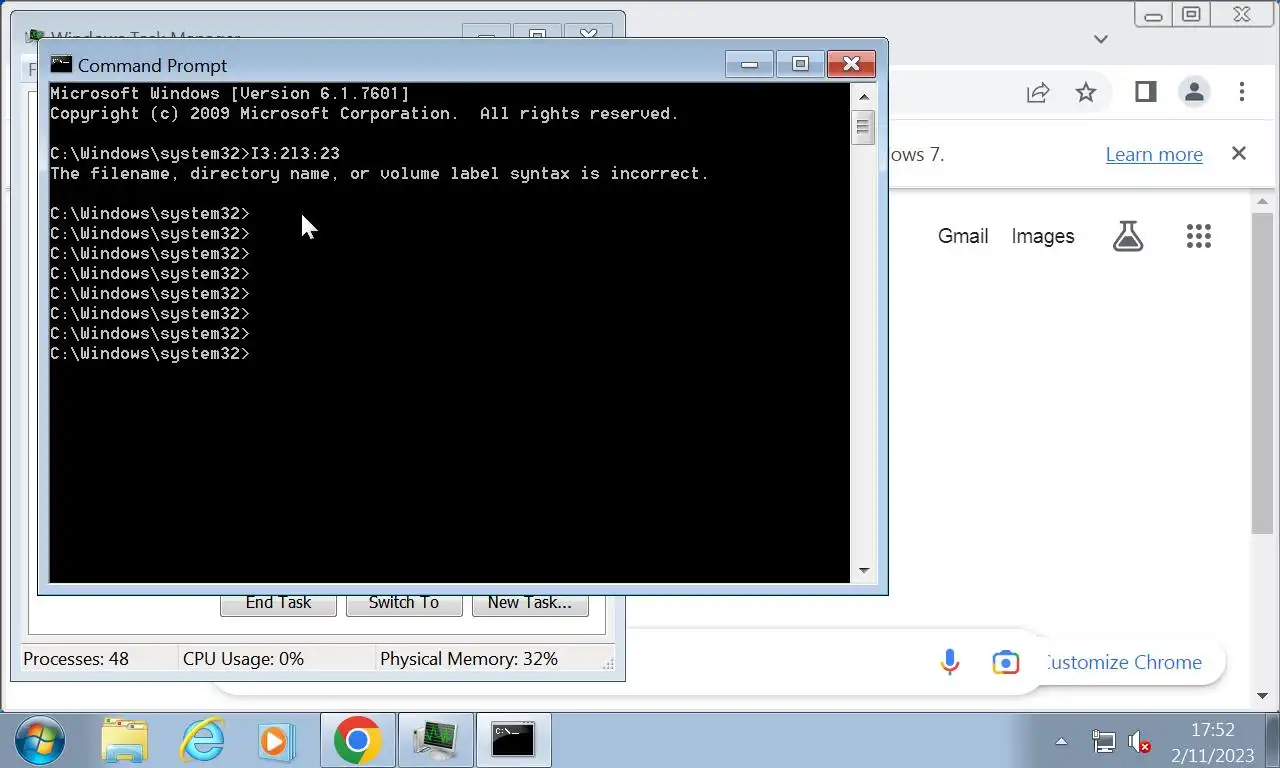Open the Google apps grid
Viewport: 1280px width, 768px height.
1199,236
